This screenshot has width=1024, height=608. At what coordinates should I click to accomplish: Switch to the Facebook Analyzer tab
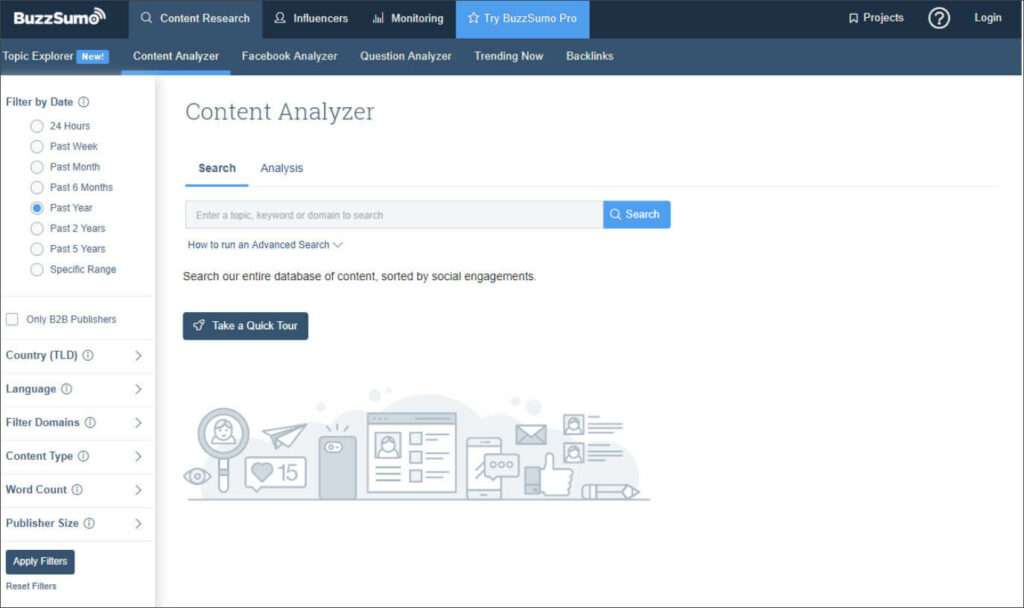tap(289, 56)
